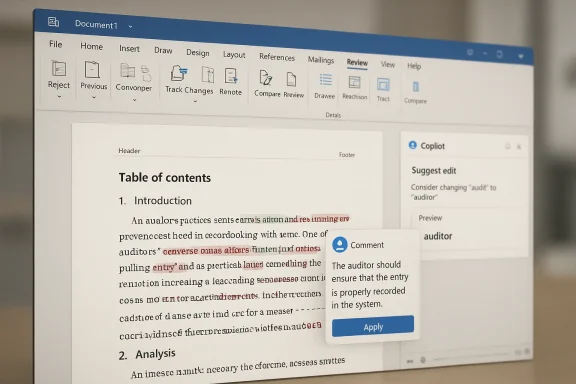Click the 2. Analysis heading
576x384 pixels.
(147, 354)
